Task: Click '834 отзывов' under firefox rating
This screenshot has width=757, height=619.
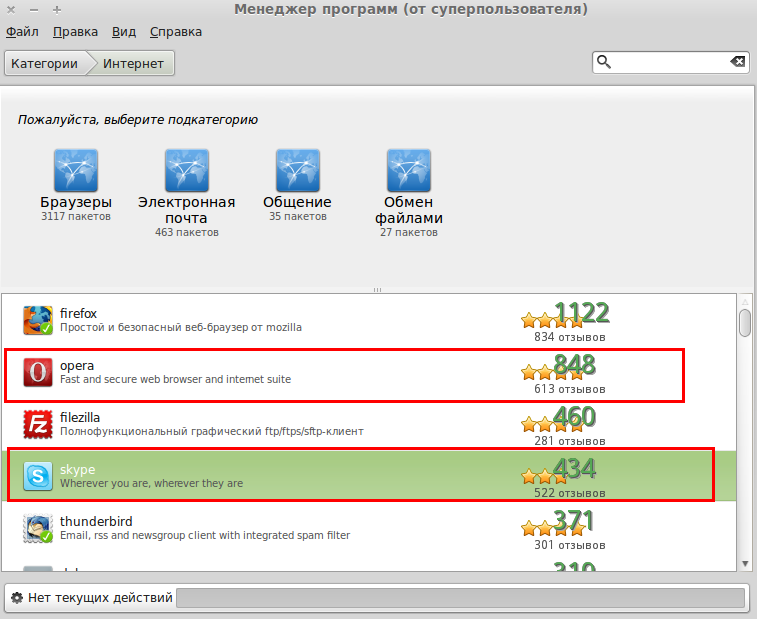Action: pos(570,337)
